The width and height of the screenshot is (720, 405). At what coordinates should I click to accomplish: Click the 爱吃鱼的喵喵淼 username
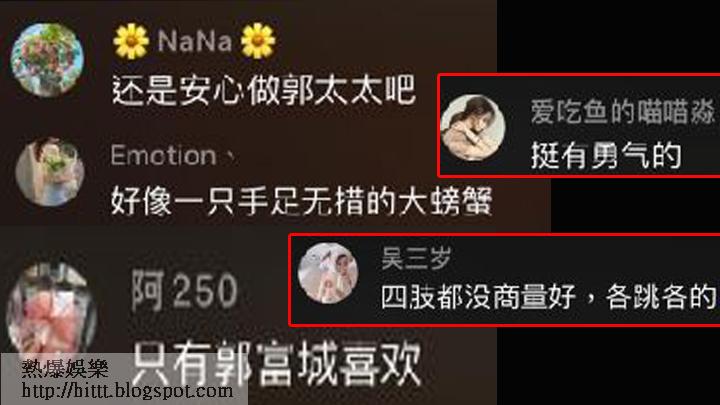click(x=623, y=112)
